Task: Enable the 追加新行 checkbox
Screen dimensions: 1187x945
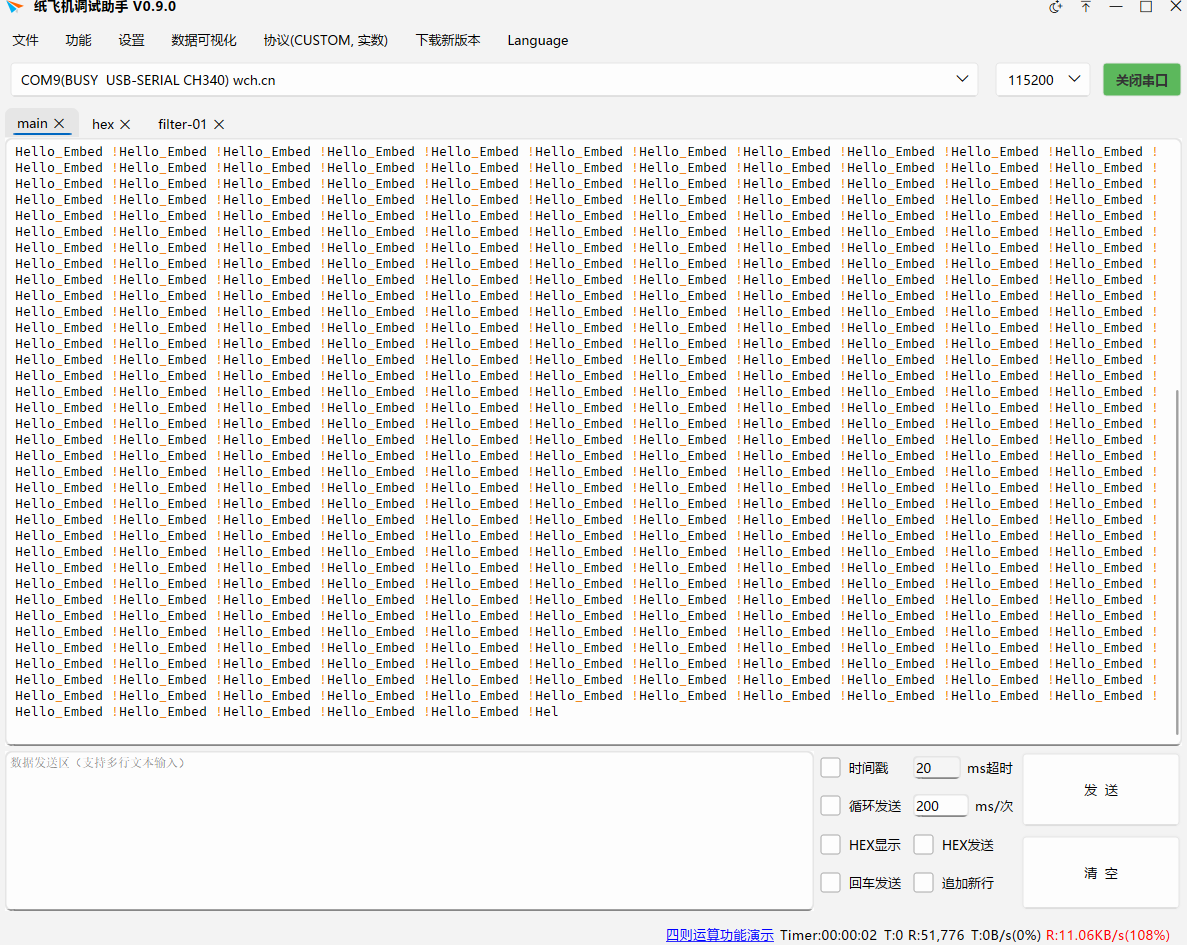Action: 924,882
